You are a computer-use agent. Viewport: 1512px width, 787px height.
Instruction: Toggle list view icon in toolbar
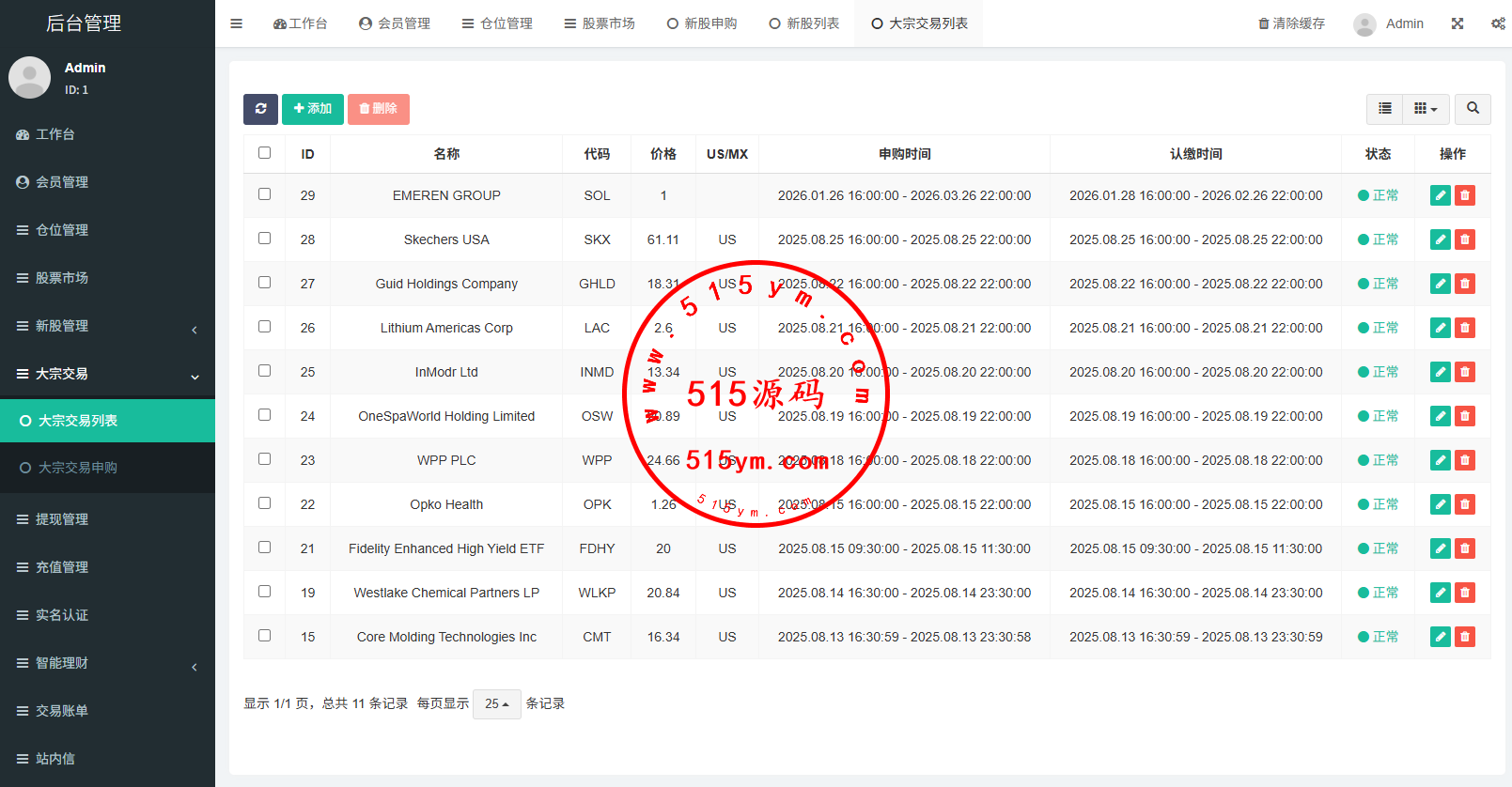point(1384,109)
